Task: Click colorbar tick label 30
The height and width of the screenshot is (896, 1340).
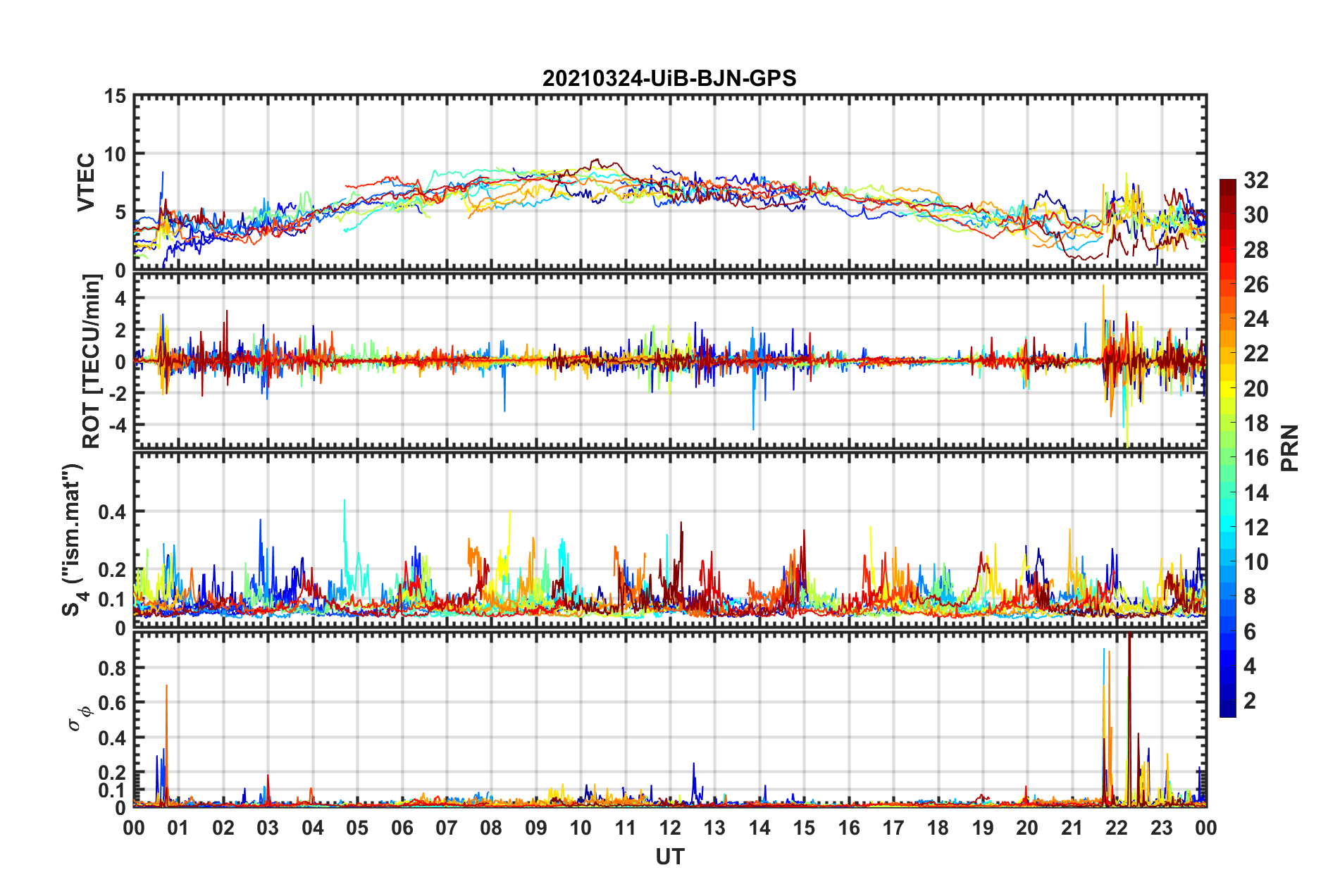Action: click(x=1256, y=215)
